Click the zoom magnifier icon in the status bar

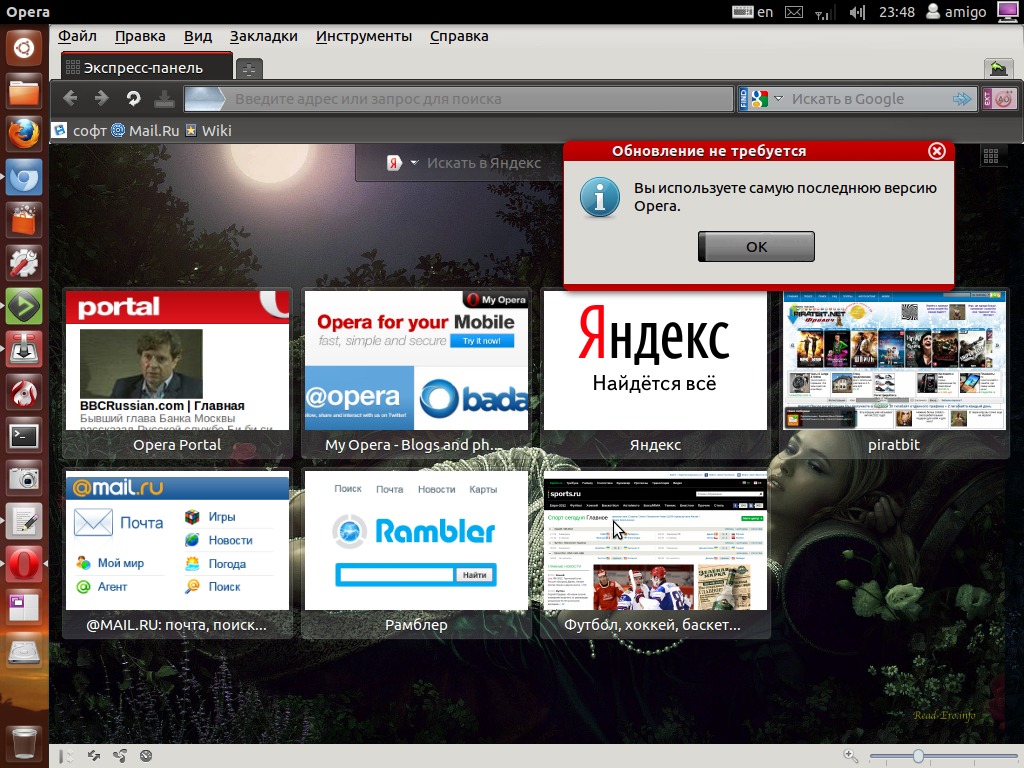point(850,756)
